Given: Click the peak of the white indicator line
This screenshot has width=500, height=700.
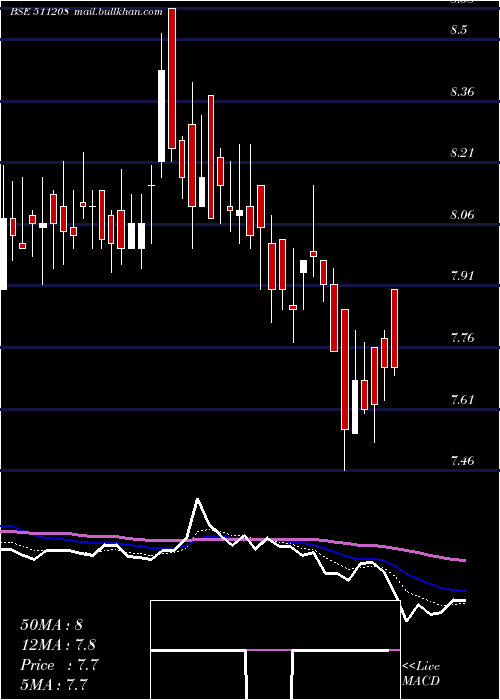Looking at the screenshot, I should point(198,500).
